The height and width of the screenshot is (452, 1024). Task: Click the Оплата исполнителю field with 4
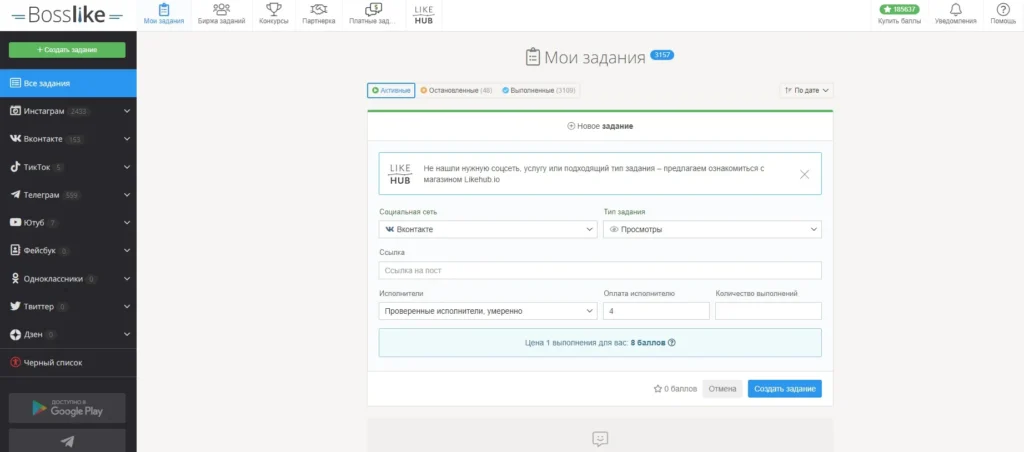tap(656, 311)
